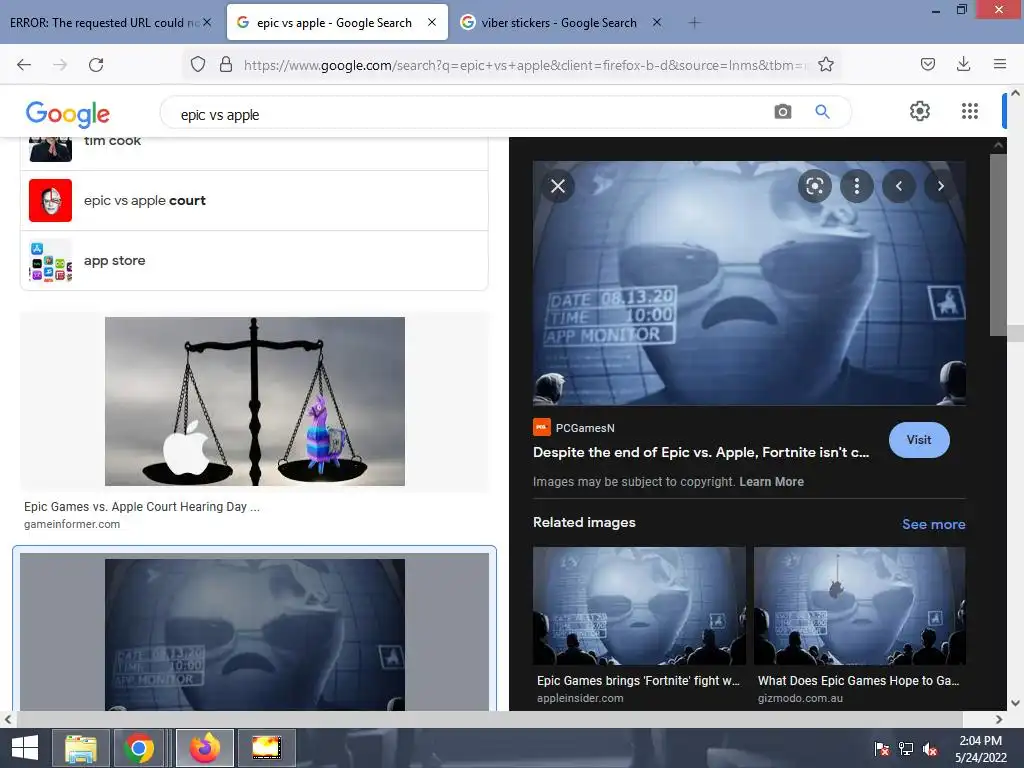
Task: Open Google Lens on preview image
Action: tap(814, 186)
